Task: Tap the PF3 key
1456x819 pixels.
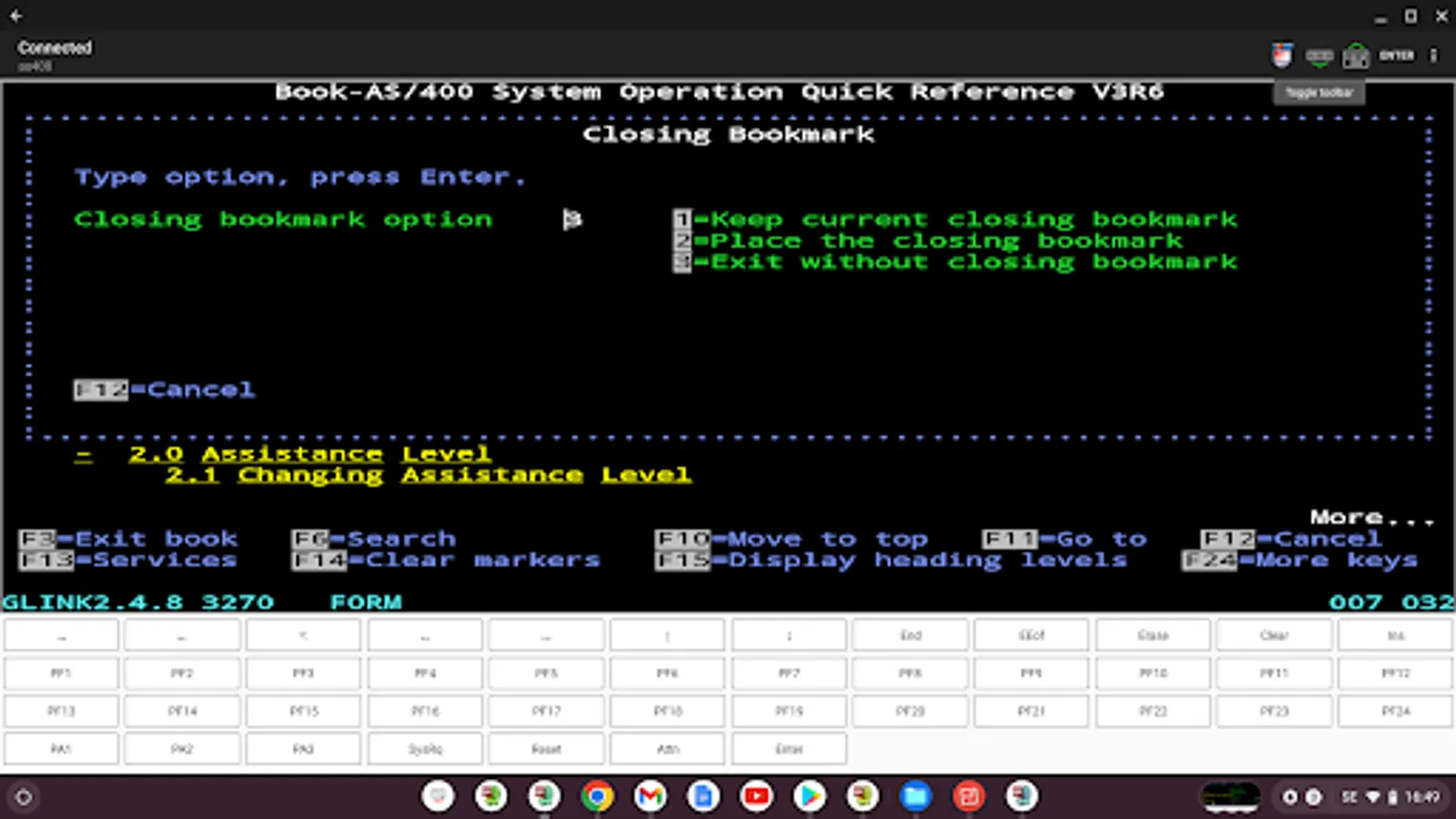Action: point(303,673)
